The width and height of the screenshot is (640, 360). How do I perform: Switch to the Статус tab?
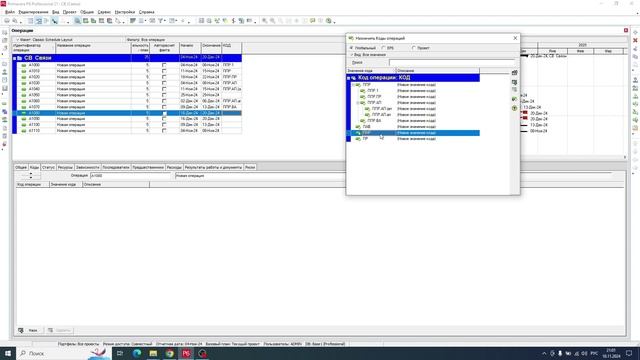pos(48,167)
